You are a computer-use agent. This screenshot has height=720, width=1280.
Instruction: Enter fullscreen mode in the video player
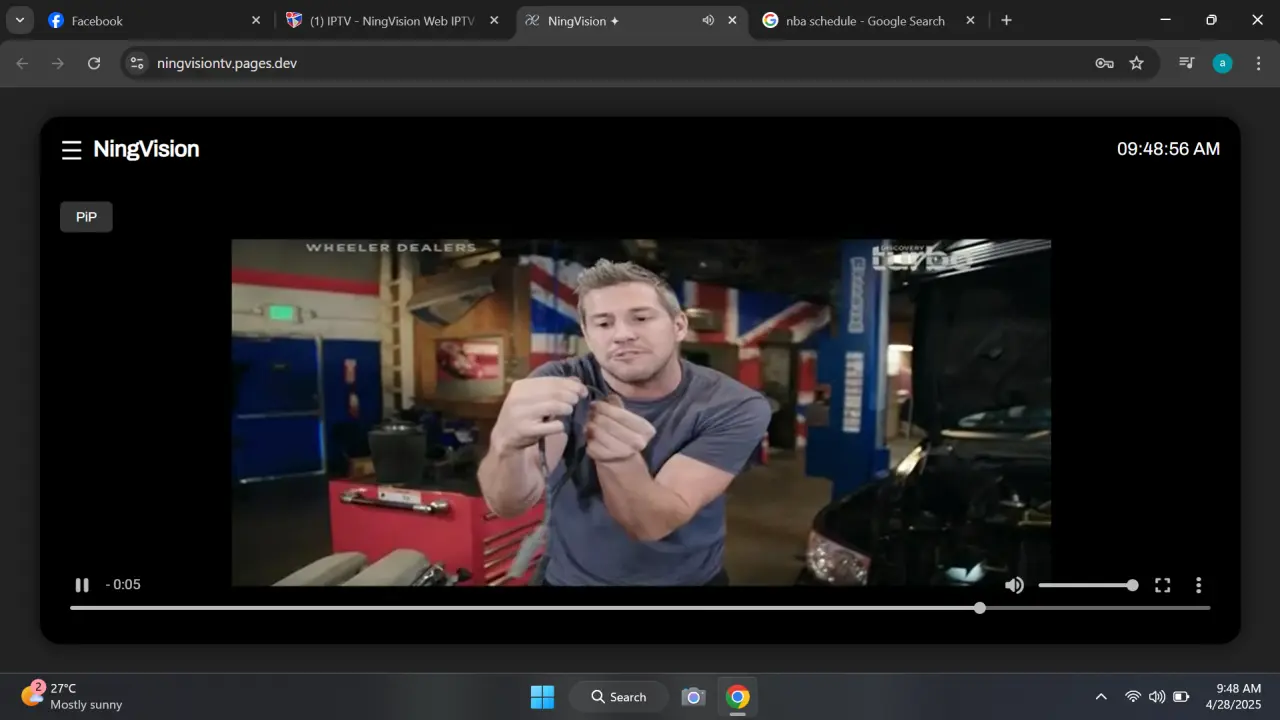tap(1162, 585)
